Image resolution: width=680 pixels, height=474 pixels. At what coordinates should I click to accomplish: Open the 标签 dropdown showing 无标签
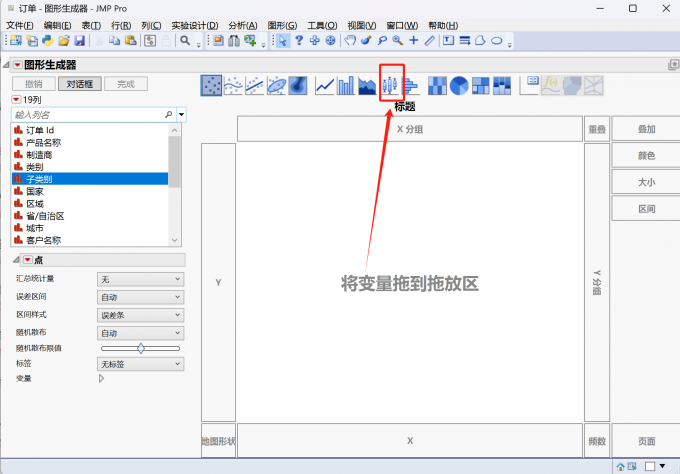click(x=141, y=364)
